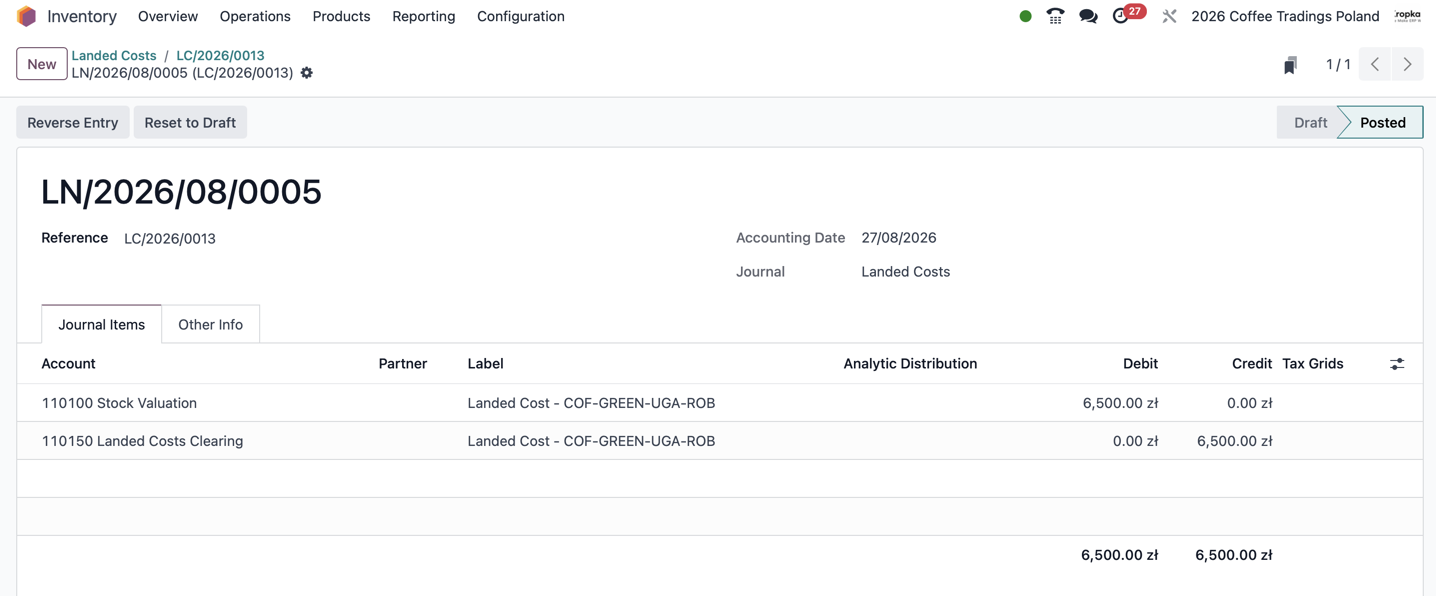Click the Partner column header

[403, 364]
